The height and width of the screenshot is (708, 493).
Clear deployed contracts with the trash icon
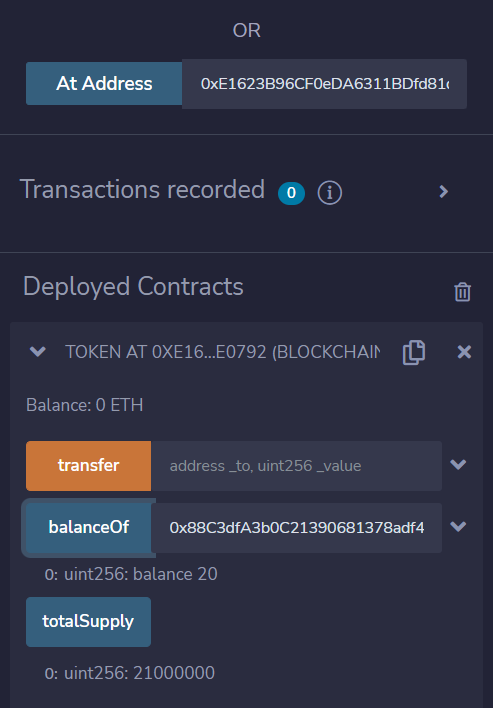coord(462,292)
